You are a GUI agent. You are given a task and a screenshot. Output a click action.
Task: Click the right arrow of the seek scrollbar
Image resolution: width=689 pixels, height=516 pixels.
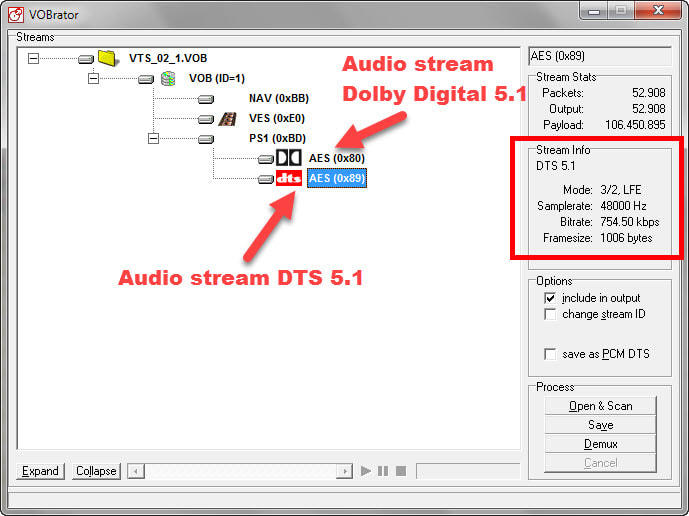click(344, 471)
